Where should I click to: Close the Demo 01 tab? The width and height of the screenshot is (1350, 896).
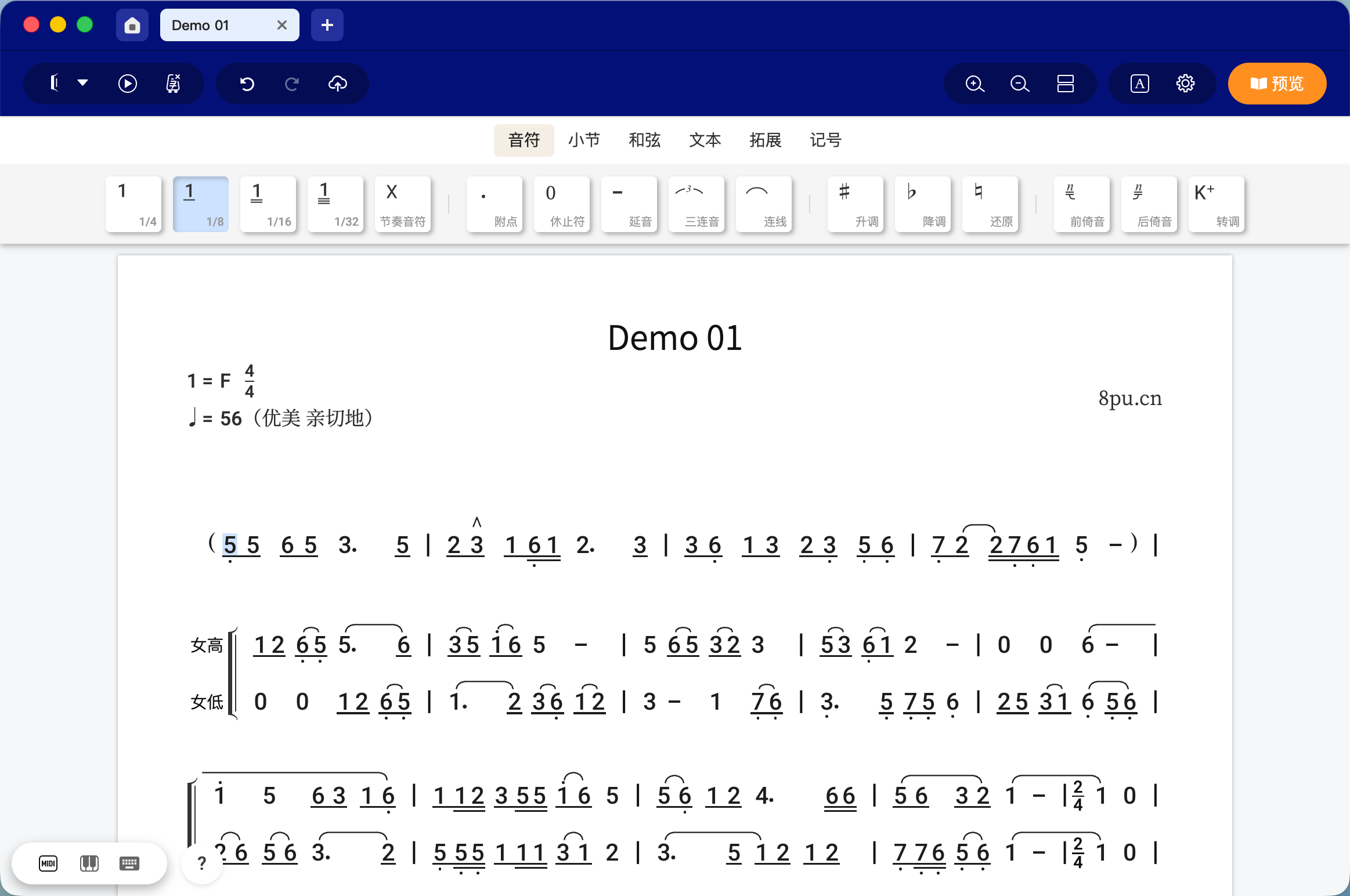coord(282,25)
